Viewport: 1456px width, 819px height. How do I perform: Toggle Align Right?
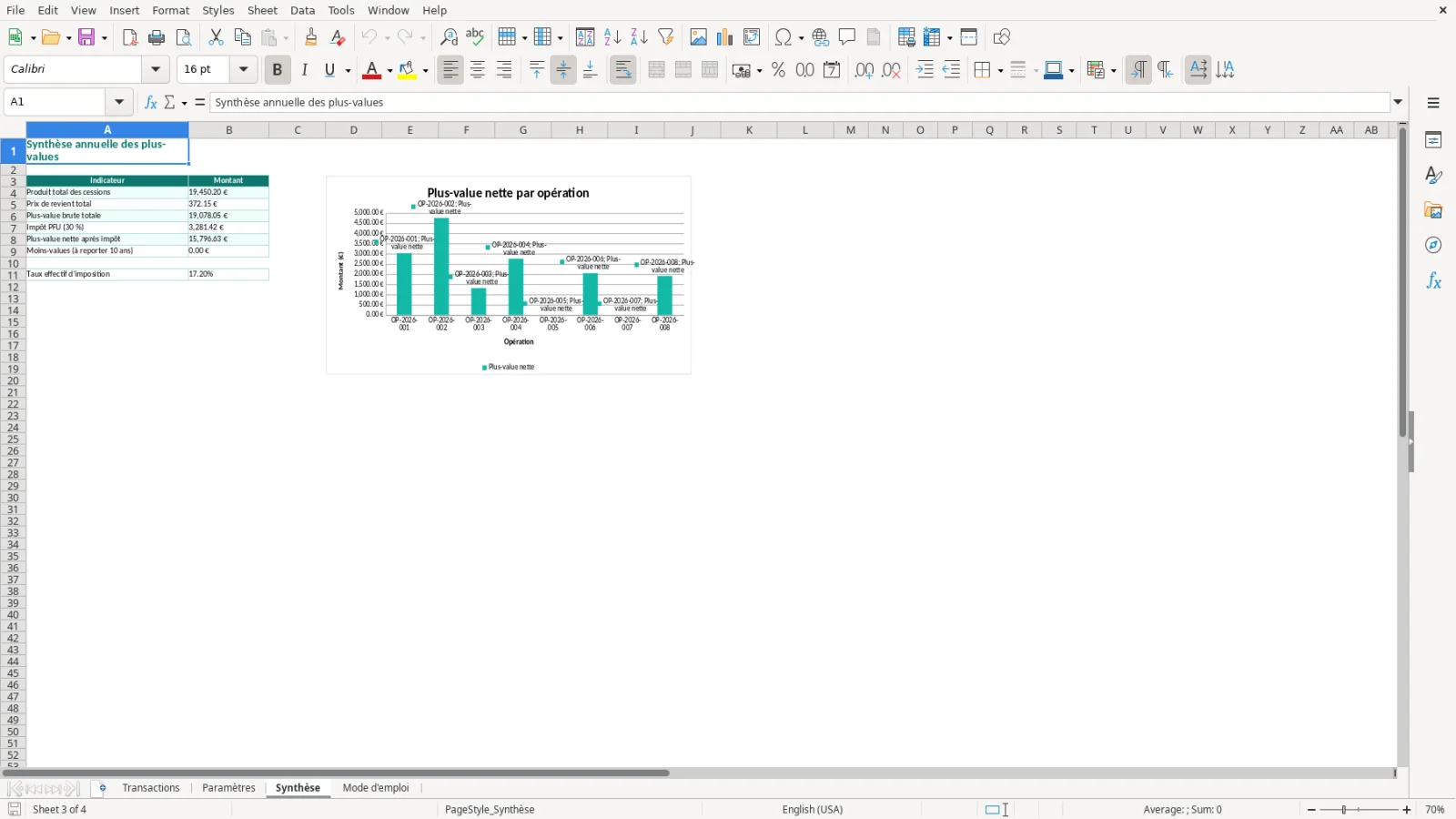tap(504, 70)
